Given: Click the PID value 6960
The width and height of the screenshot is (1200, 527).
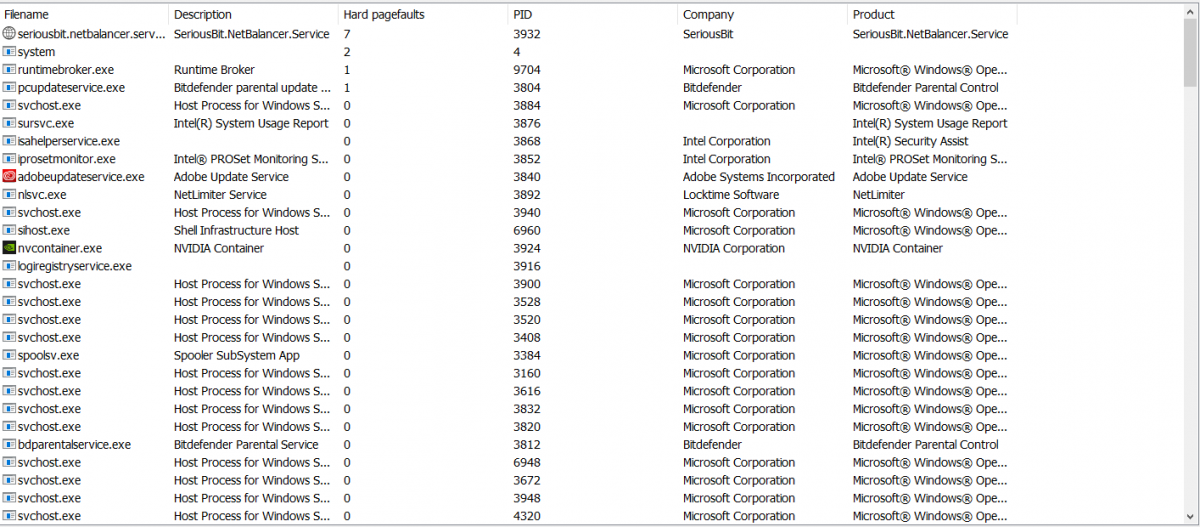Looking at the screenshot, I should click(526, 231).
